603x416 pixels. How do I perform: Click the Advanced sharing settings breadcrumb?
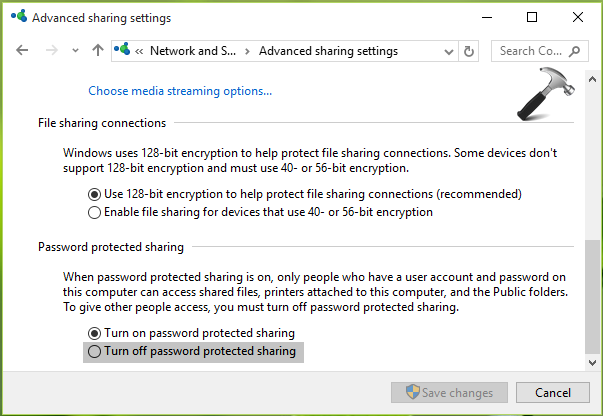coord(328,51)
